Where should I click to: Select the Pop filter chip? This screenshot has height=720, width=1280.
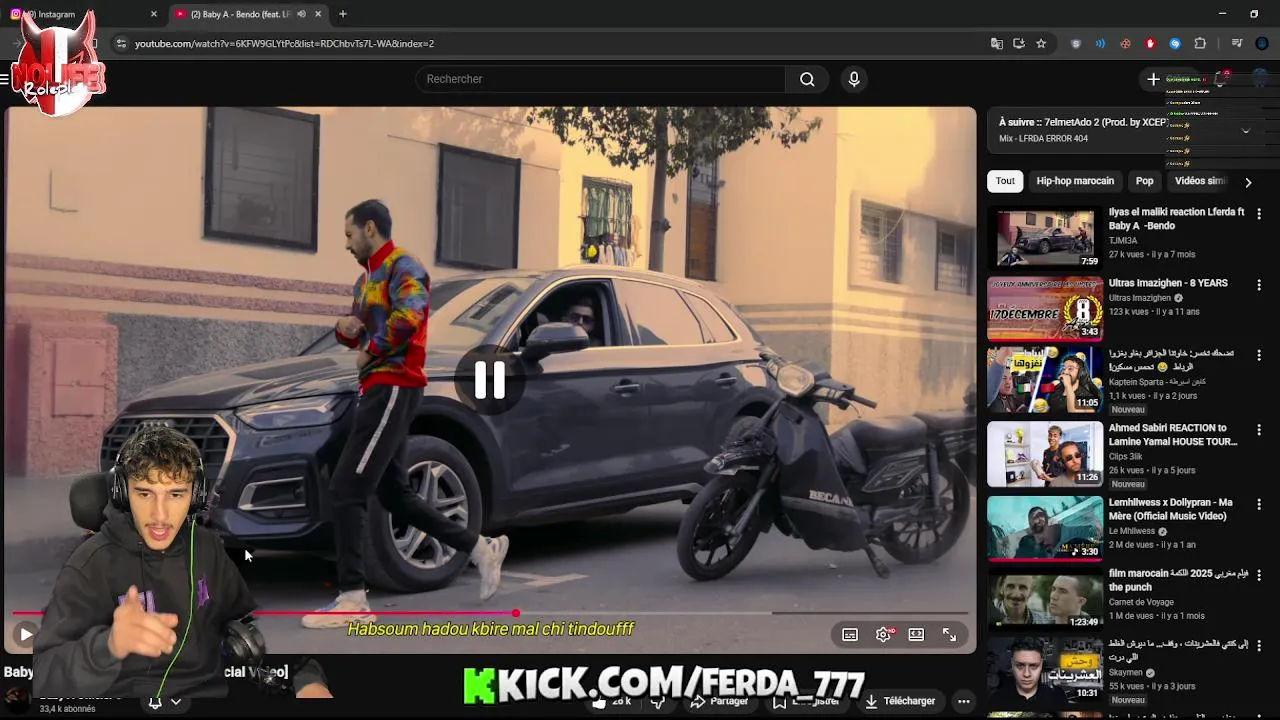pyautogui.click(x=1145, y=181)
